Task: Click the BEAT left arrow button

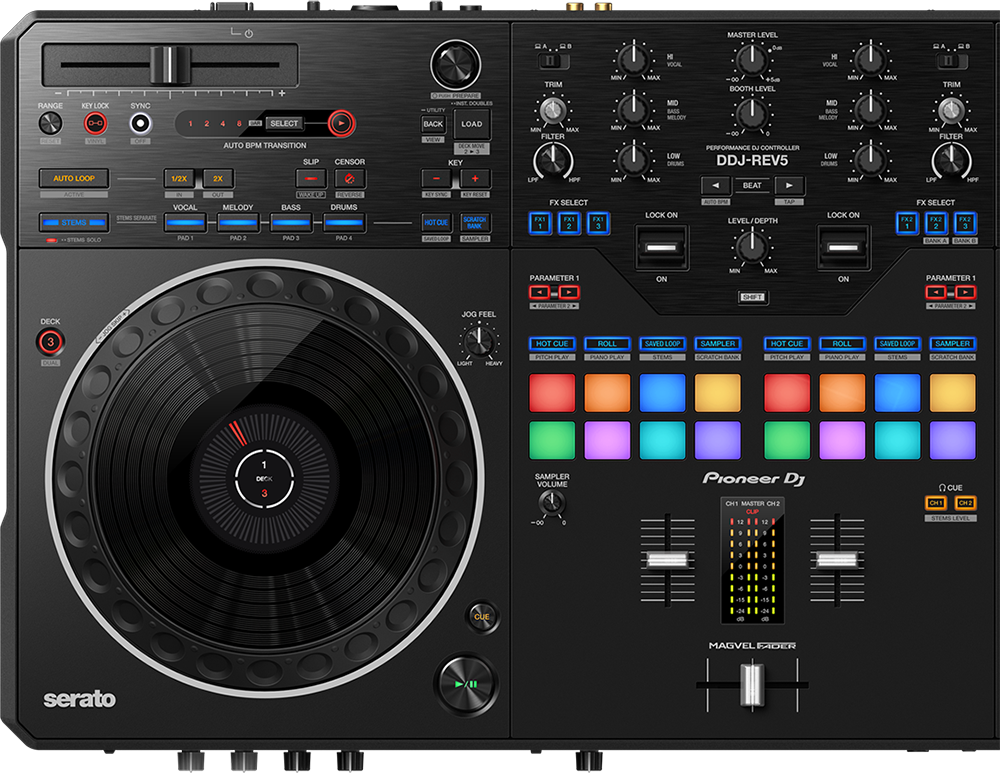Action: (716, 185)
